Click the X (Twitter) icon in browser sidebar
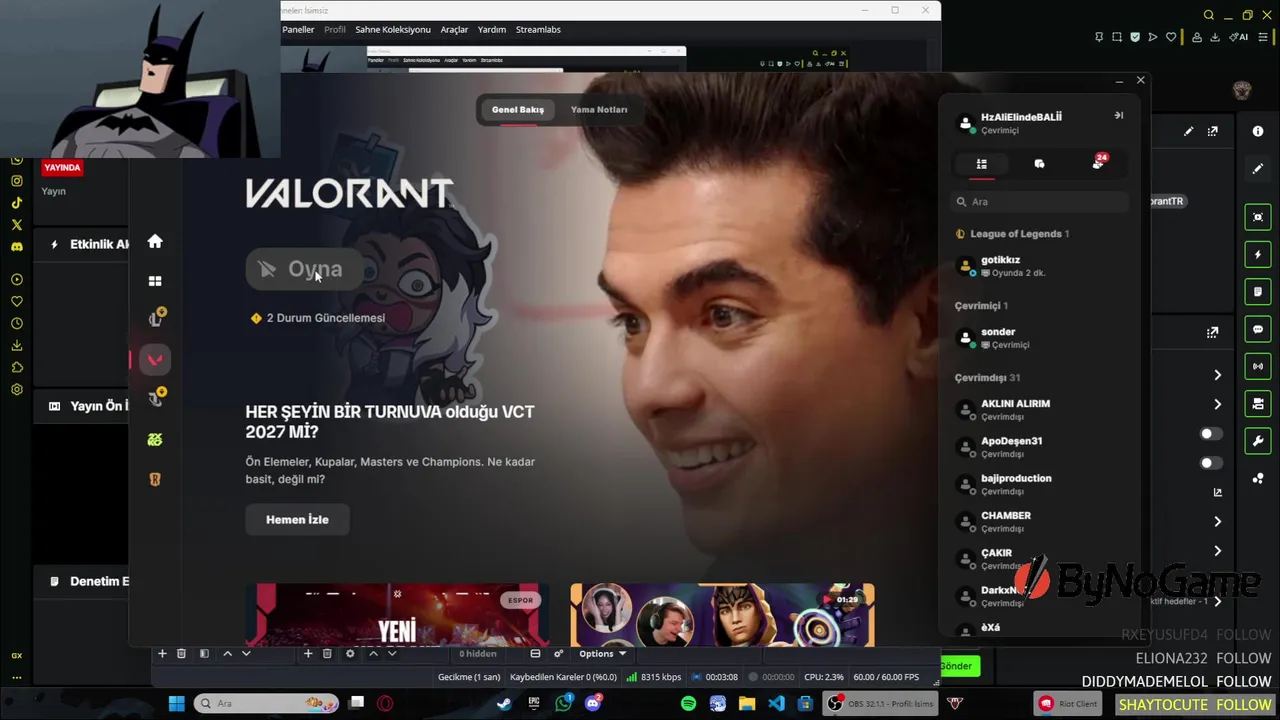The height and width of the screenshot is (720, 1280). point(17,225)
